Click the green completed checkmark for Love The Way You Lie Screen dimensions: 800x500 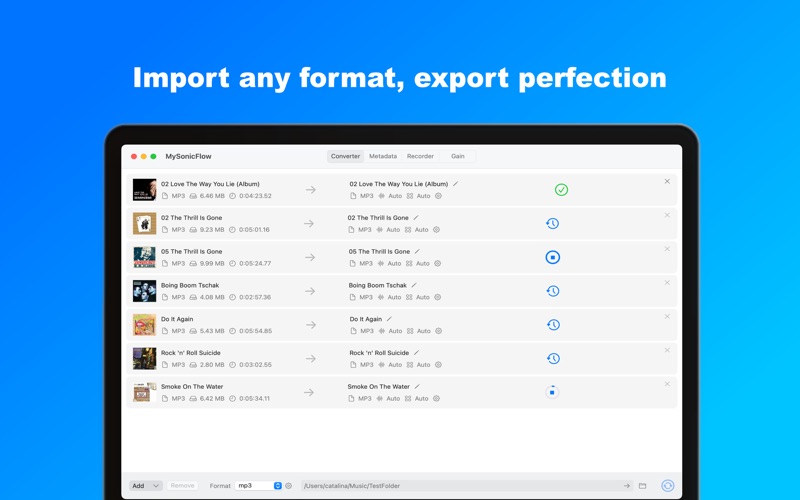click(x=561, y=190)
